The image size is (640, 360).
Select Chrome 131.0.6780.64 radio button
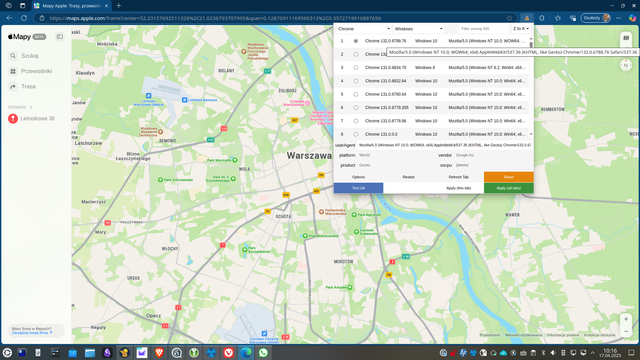pyautogui.click(x=356, y=94)
